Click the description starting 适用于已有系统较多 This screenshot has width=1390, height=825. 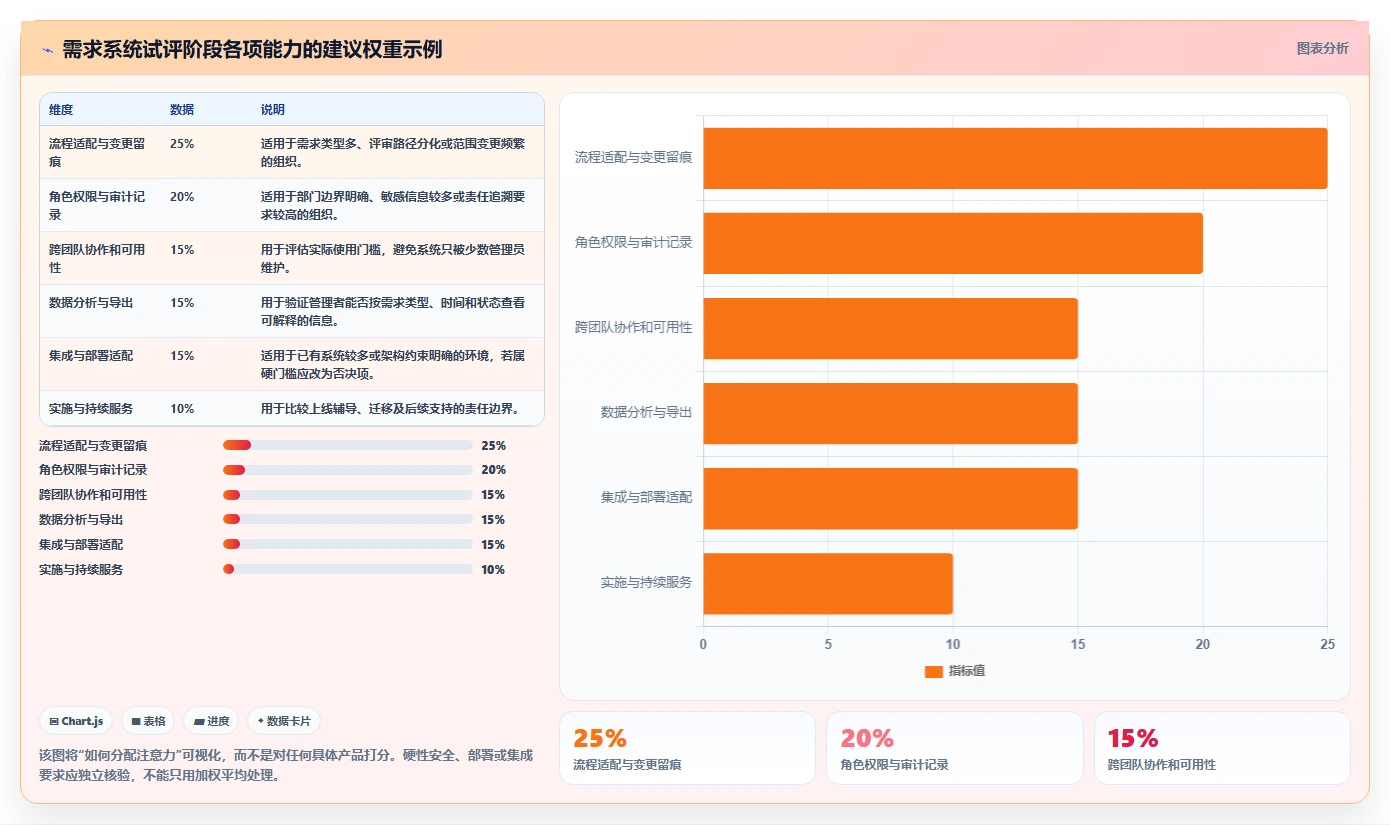[393, 365]
